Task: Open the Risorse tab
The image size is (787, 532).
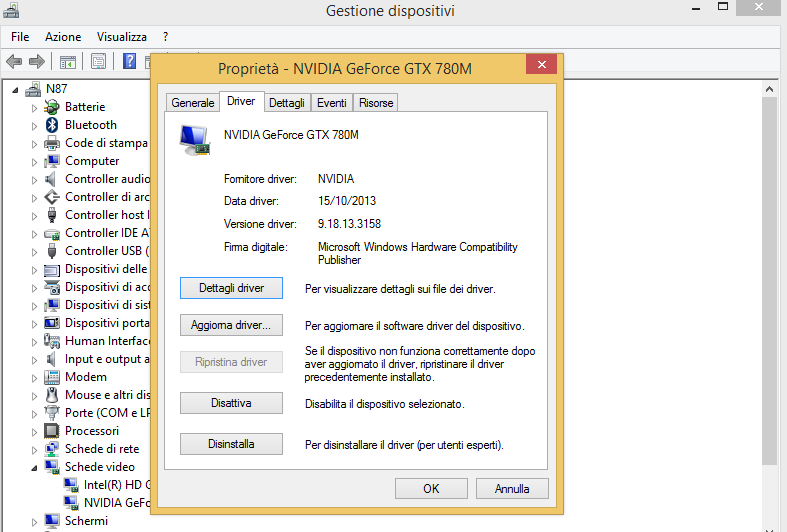Action: click(376, 102)
